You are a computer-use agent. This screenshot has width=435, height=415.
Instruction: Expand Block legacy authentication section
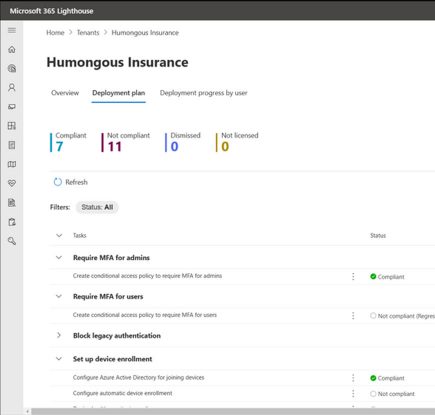click(59, 335)
